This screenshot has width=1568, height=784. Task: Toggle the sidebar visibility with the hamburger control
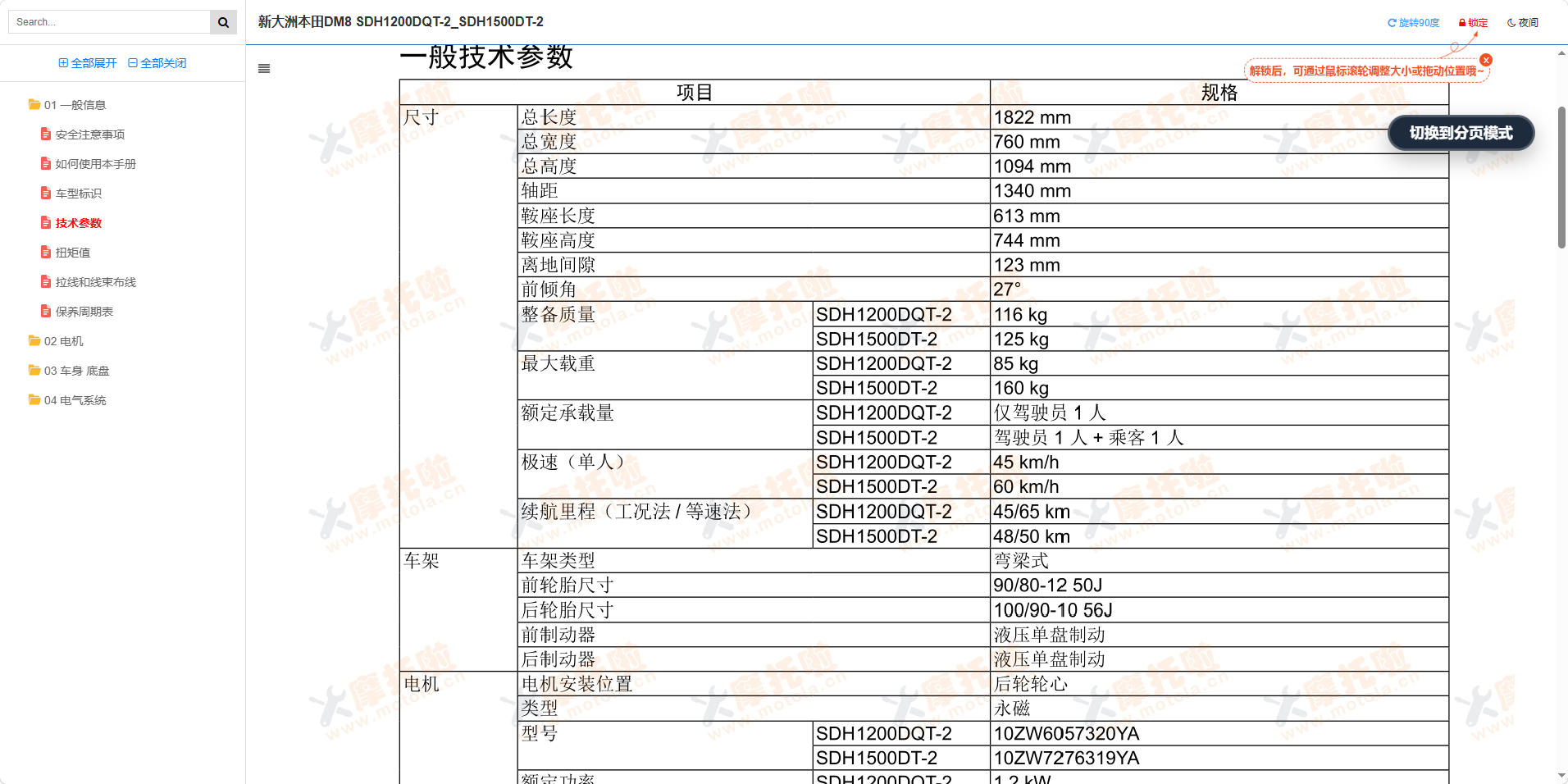263,69
